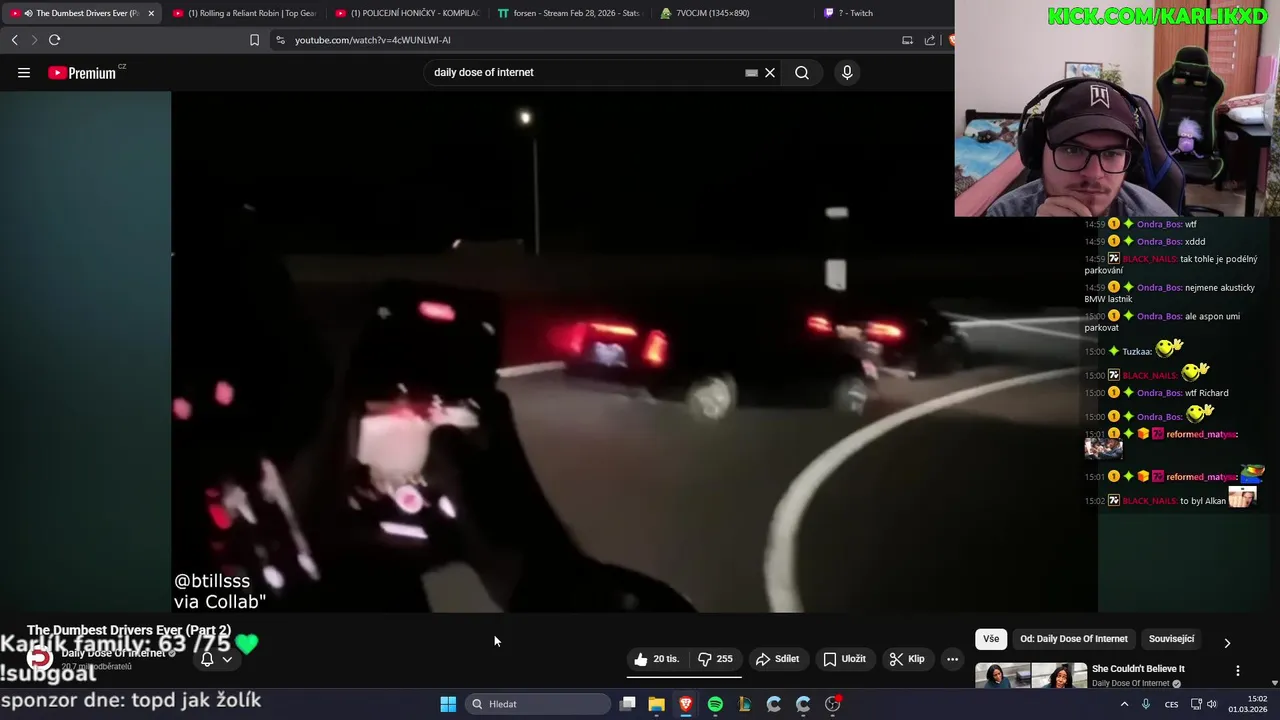Viewport: 1280px width, 720px height.
Task: Click chat message 'tak tohle je podélný parkování'
Action: (x=1171, y=264)
